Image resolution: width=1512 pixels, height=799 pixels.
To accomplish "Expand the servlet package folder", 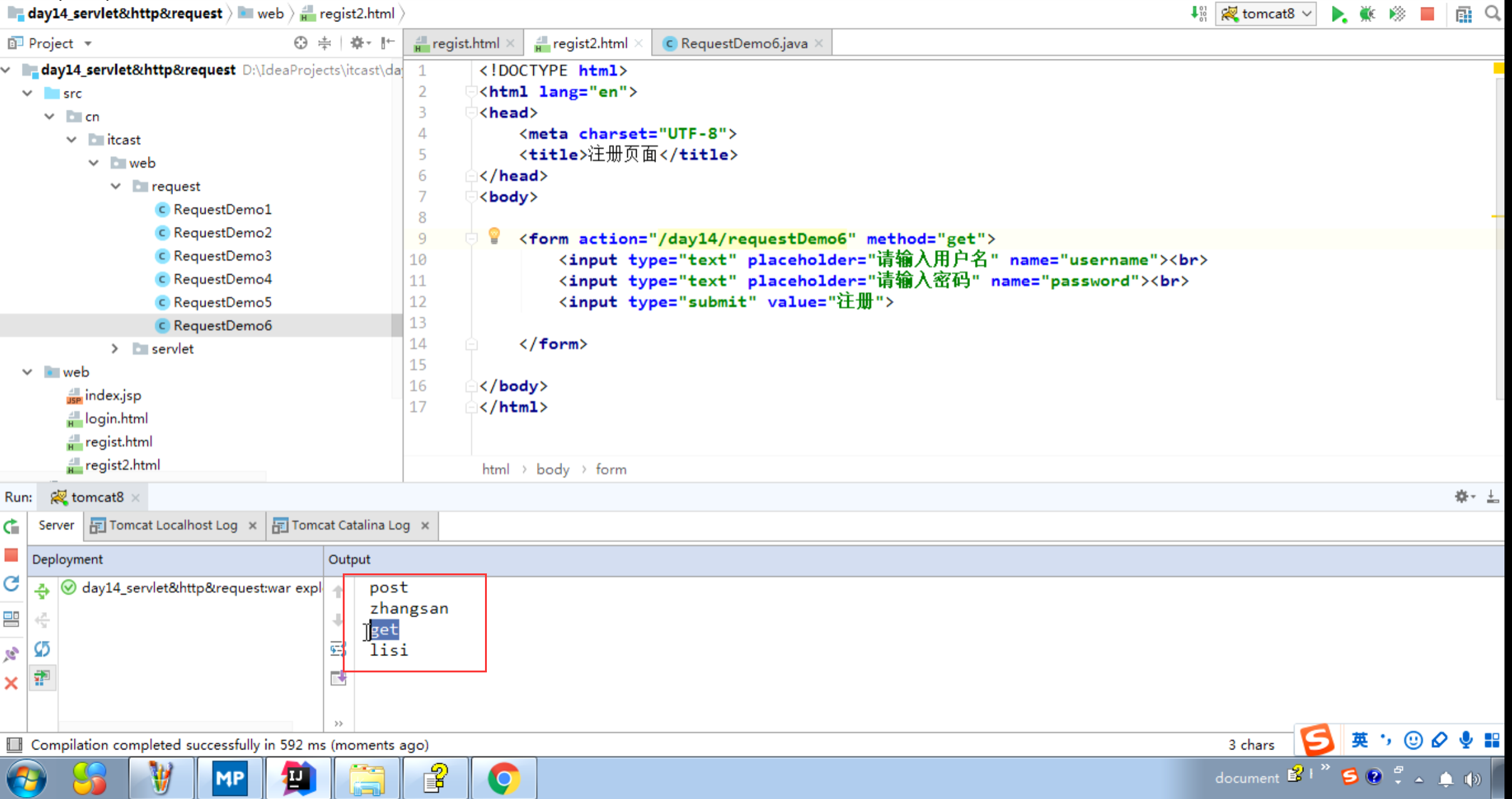I will click(x=115, y=348).
